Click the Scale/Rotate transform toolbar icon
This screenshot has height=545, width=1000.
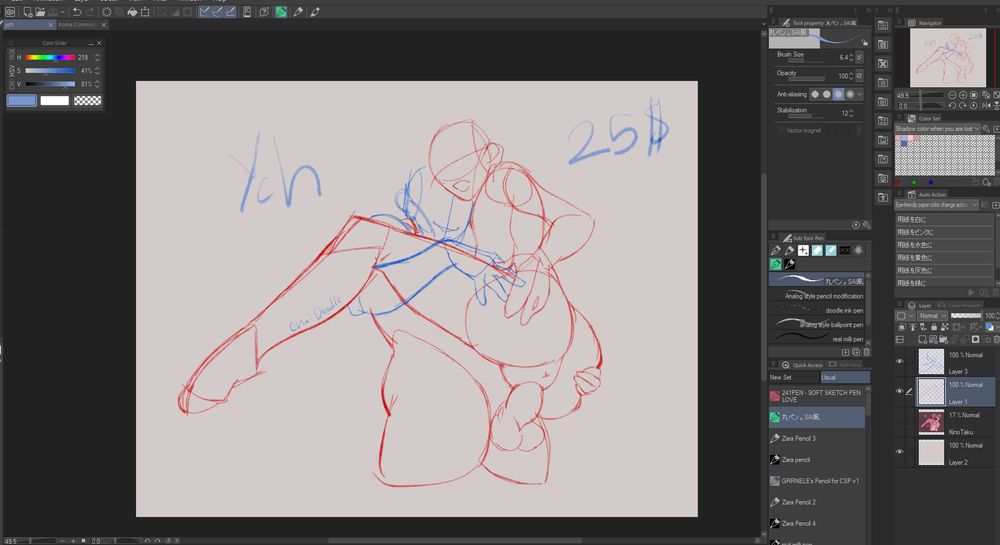[x=145, y=12]
